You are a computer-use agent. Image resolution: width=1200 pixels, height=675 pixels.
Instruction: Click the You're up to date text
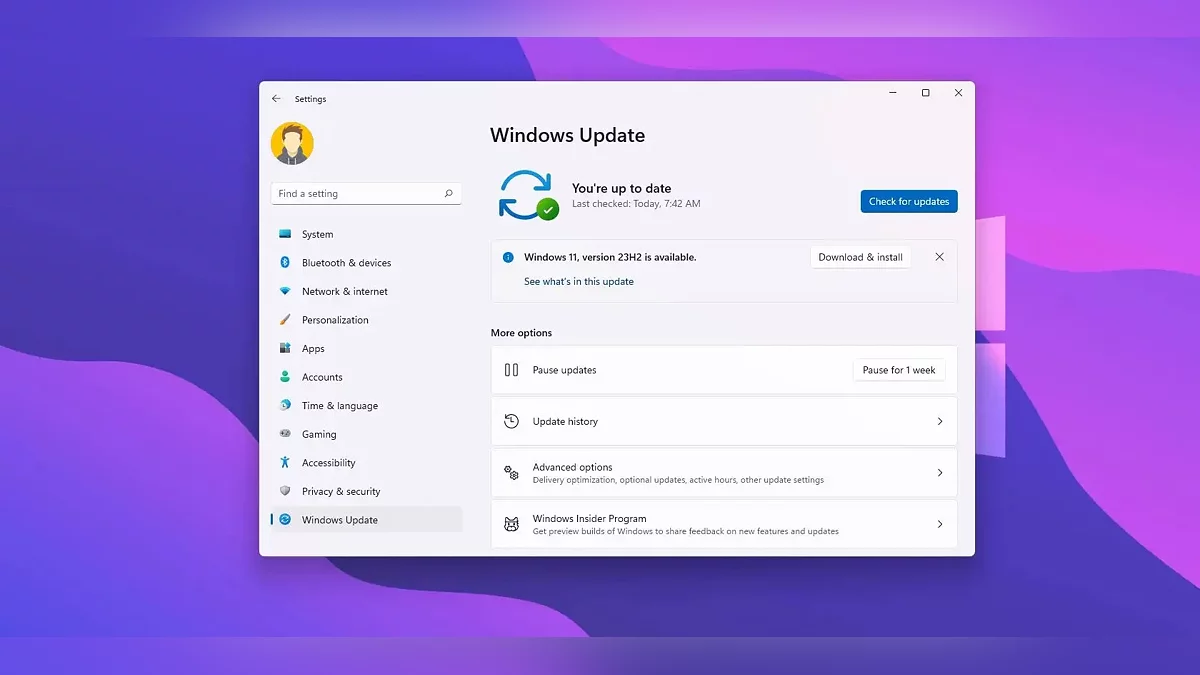click(x=621, y=188)
